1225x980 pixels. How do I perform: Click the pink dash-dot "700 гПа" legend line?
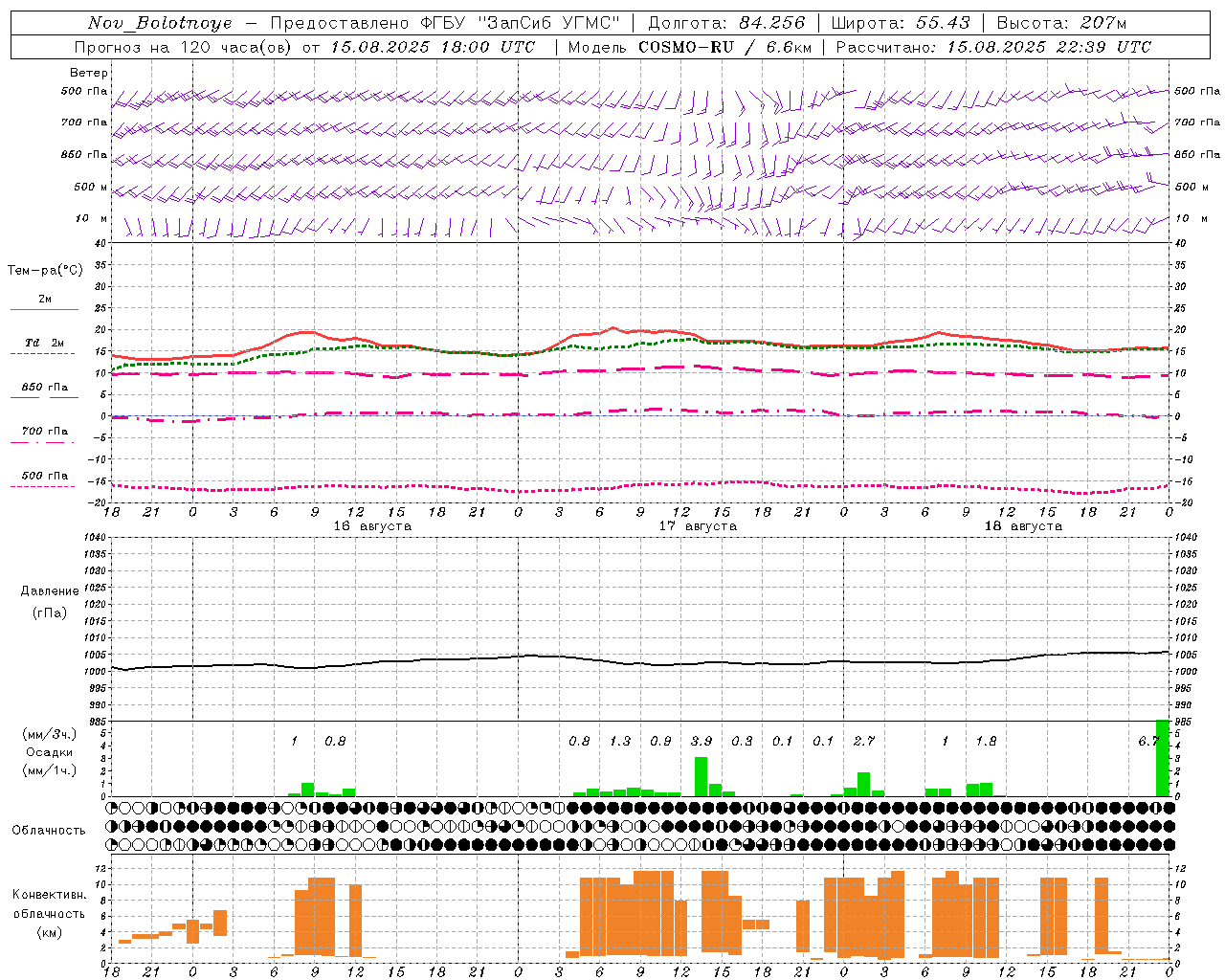click(x=42, y=443)
